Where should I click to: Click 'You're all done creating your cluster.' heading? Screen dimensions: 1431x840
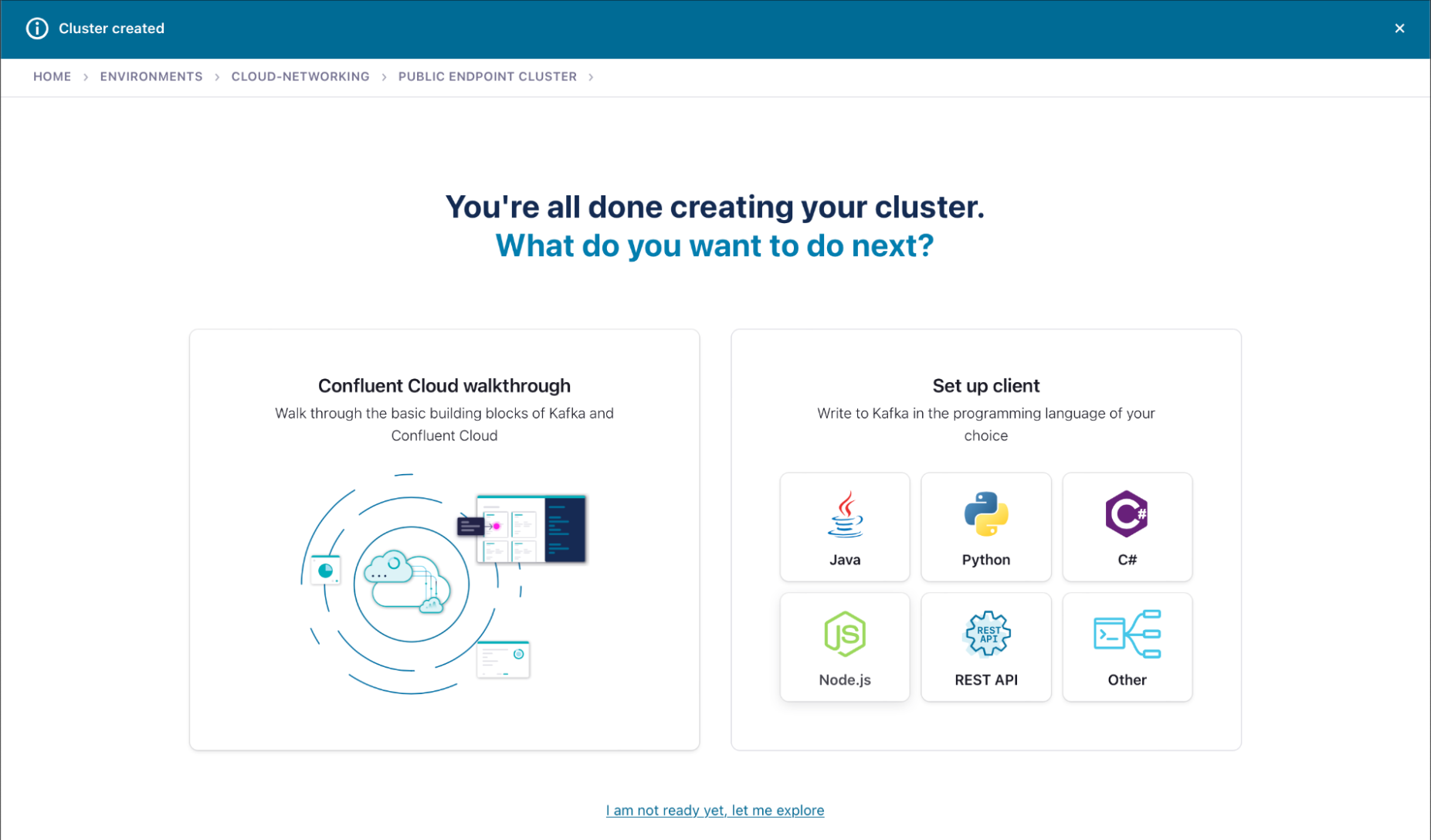[715, 207]
